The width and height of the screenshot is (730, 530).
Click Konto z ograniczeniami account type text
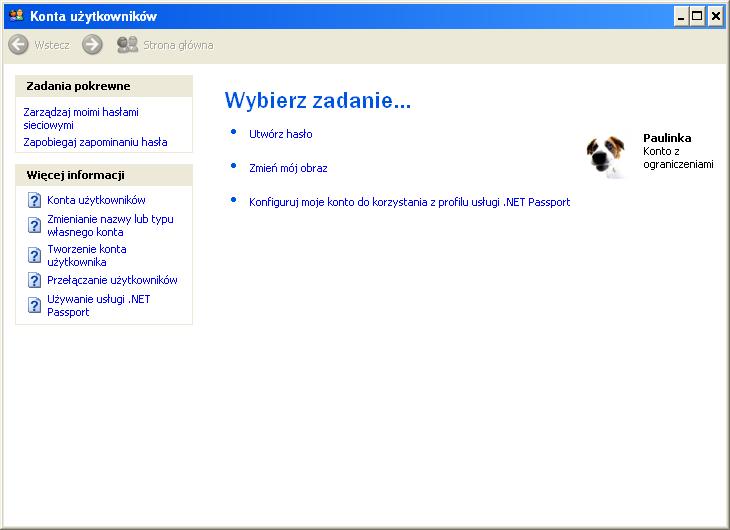click(678, 158)
